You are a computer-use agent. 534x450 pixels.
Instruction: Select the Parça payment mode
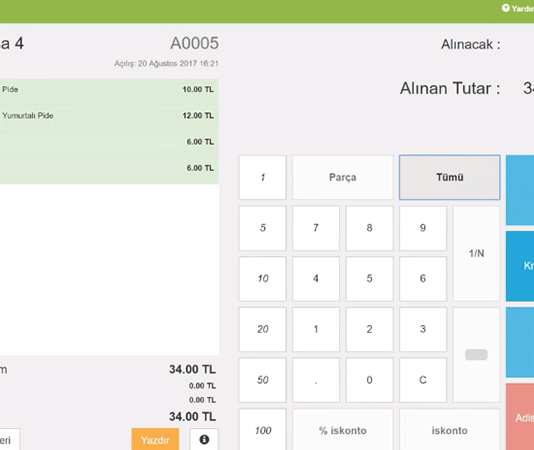tap(343, 177)
